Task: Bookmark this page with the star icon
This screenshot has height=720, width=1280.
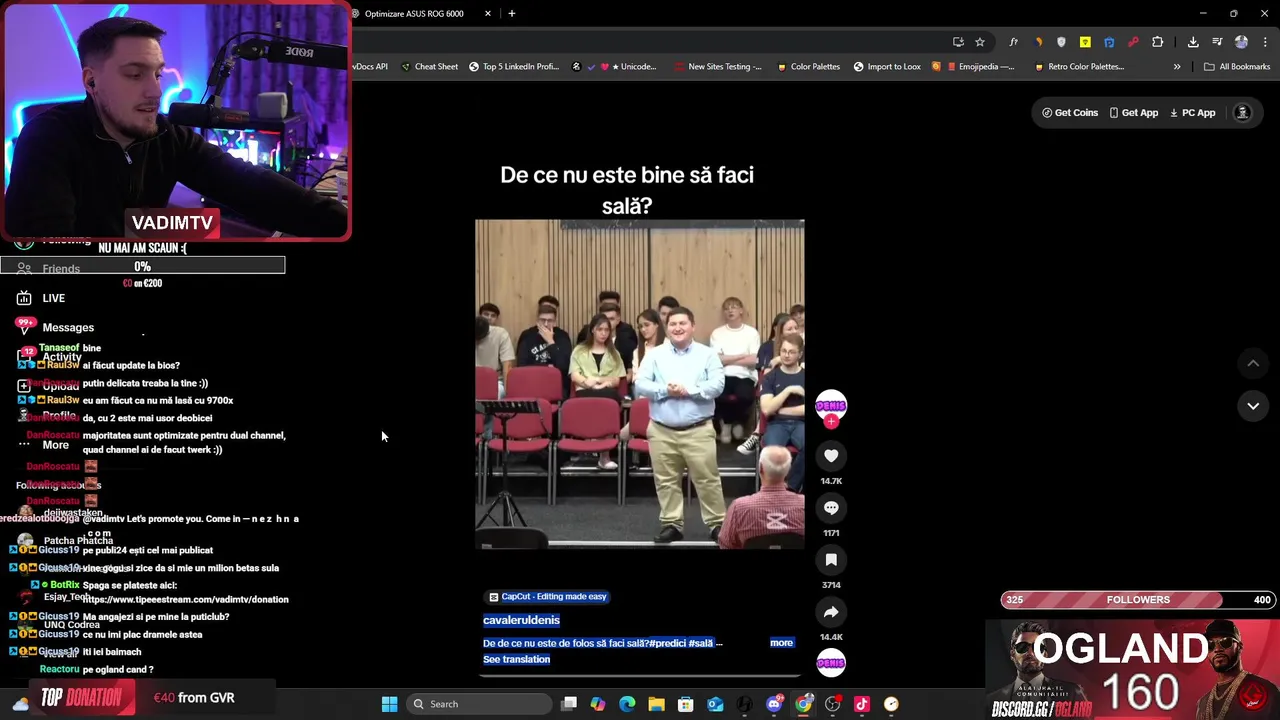Action: click(x=980, y=42)
